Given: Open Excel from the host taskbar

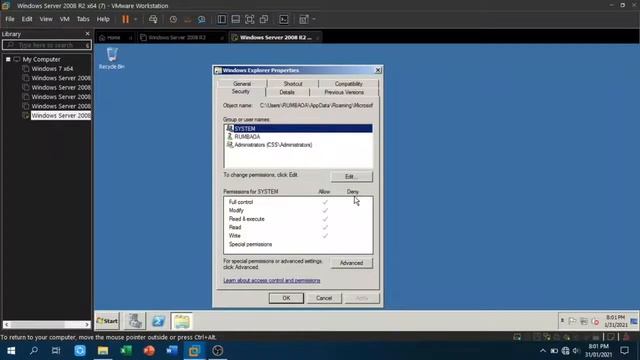Looking at the screenshot, I should pos(126,351).
